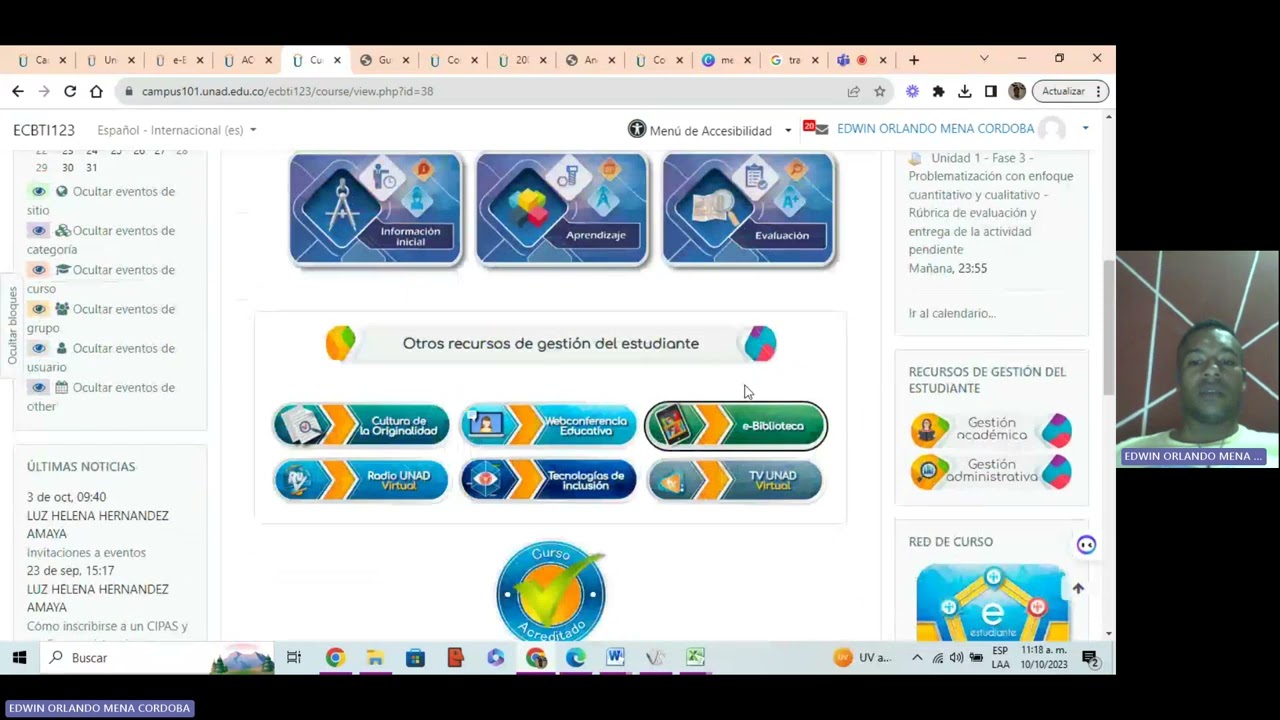Screen dimensions: 1280x720
Task: Expand Menú de Accesibilidad dropdown arrow
Action: click(x=788, y=130)
